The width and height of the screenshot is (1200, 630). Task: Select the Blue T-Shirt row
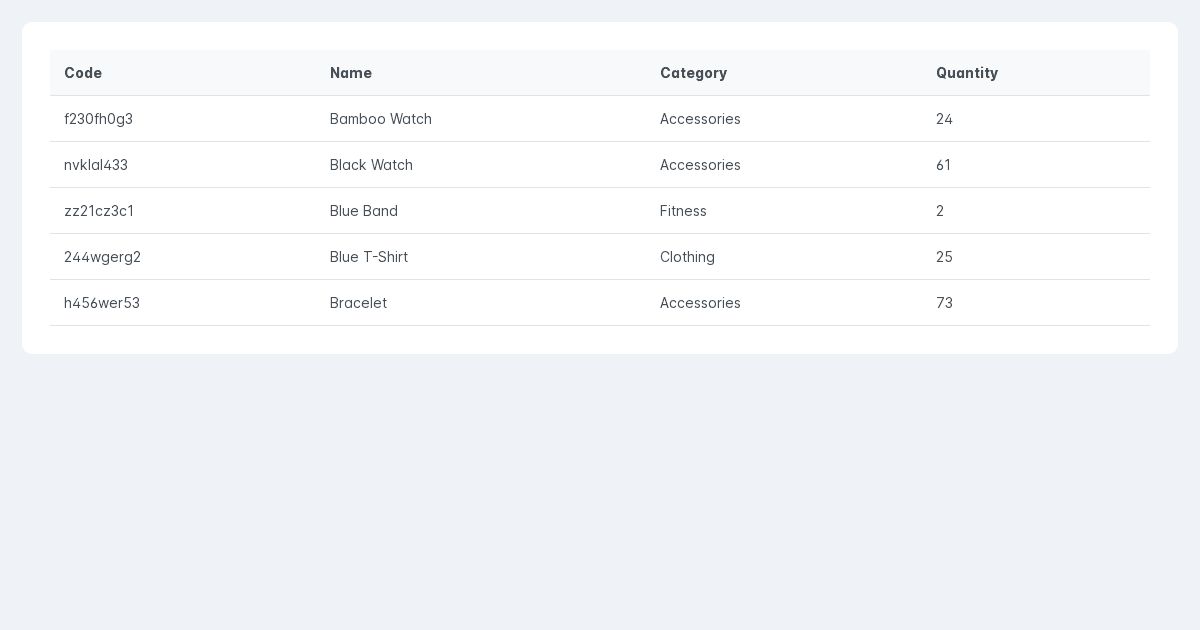[600, 257]
